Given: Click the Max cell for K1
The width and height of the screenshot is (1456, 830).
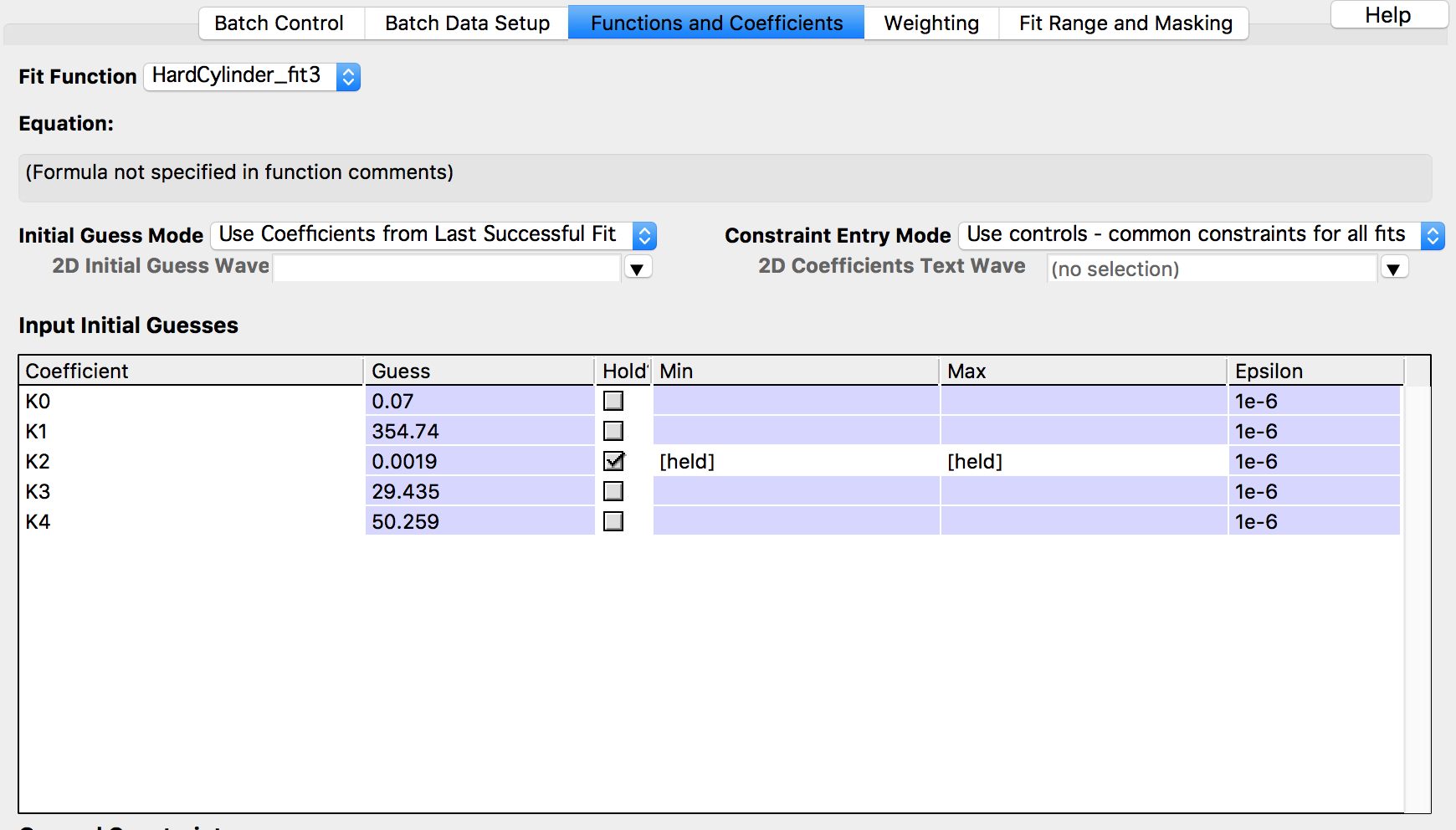Looking at the screenshot, I should (x=1084, y=431).
